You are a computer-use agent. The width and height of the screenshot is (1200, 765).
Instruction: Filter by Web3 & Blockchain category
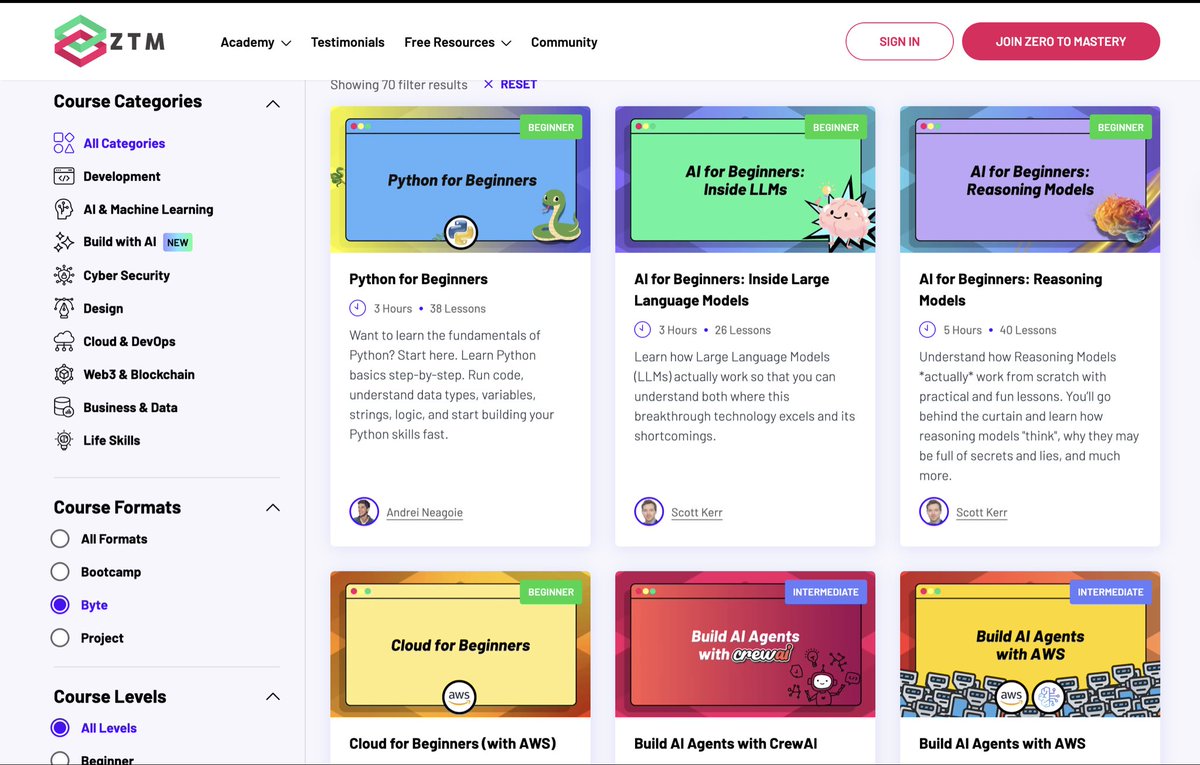click(x=139, y=374)
